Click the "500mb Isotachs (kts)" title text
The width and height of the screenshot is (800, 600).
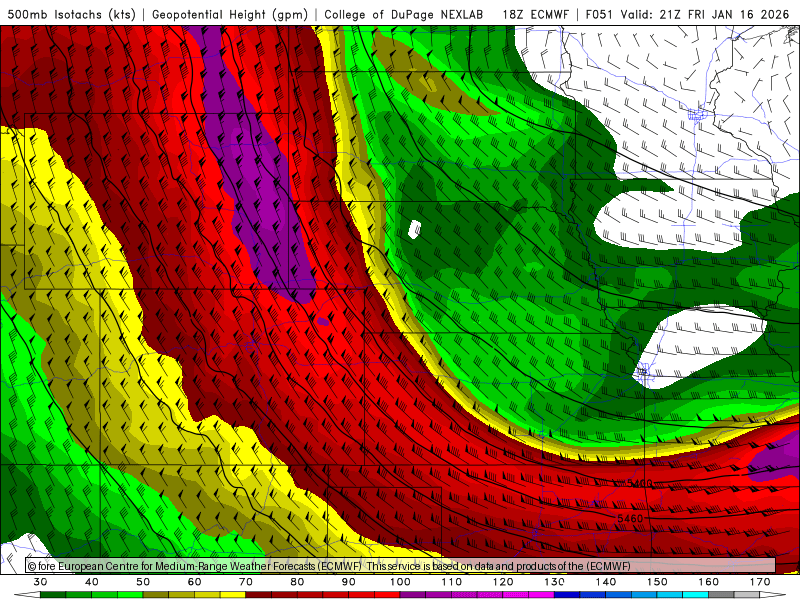pyautogui.click(x=72, y=15)
